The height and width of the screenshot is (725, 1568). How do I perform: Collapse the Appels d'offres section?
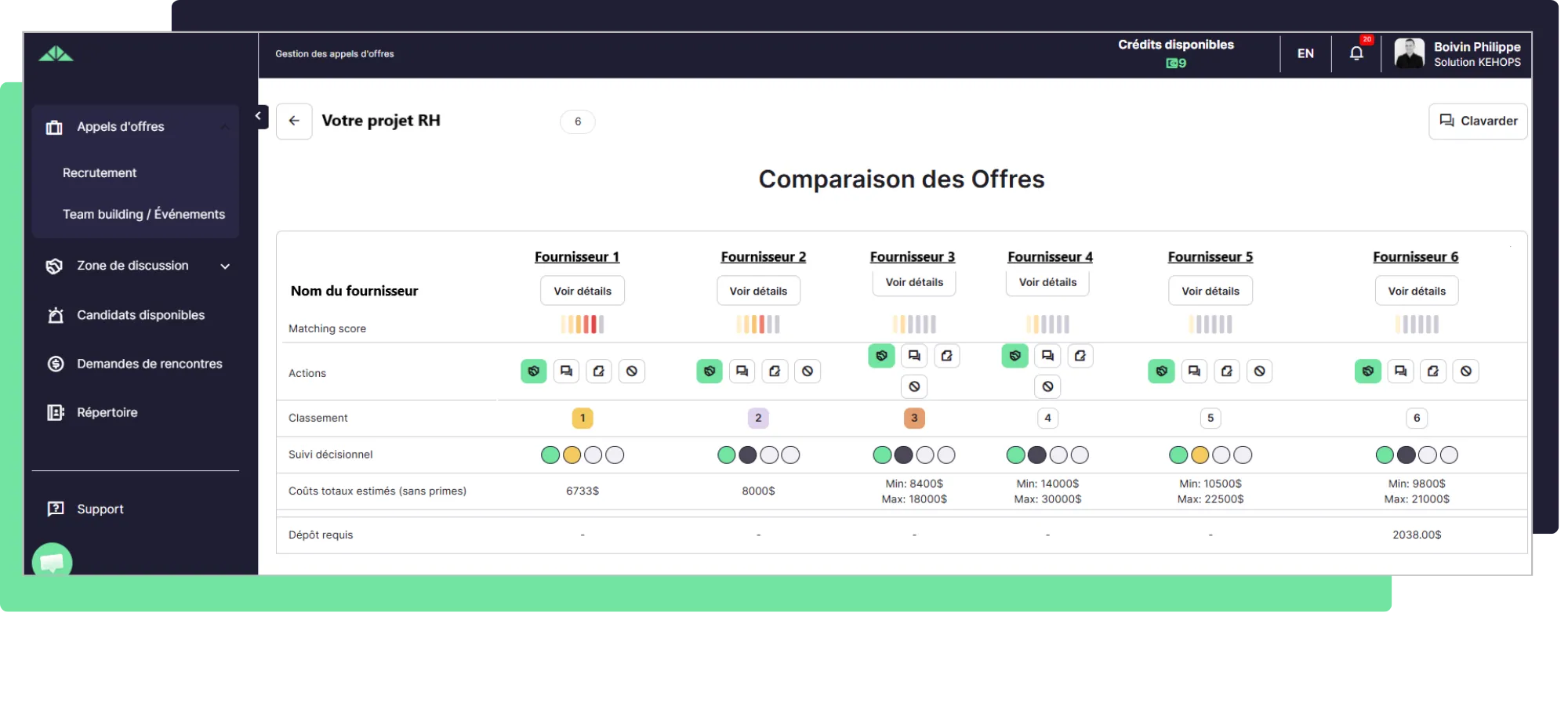tap(225, 126)
